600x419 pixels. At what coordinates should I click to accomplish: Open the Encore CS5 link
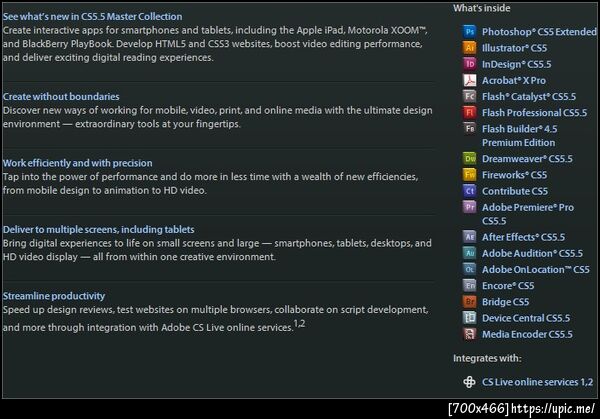coord(508,286)
